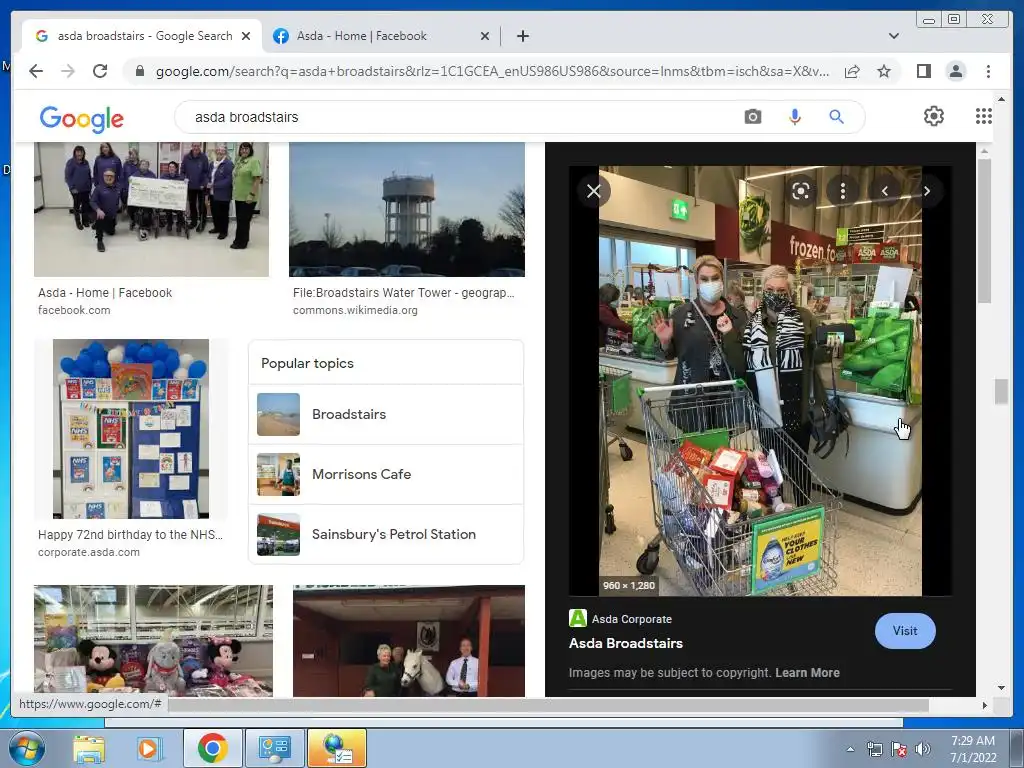Search inside image with Lens icon
The width and height of the screenshot is (1024, 768).
point(801,191)
